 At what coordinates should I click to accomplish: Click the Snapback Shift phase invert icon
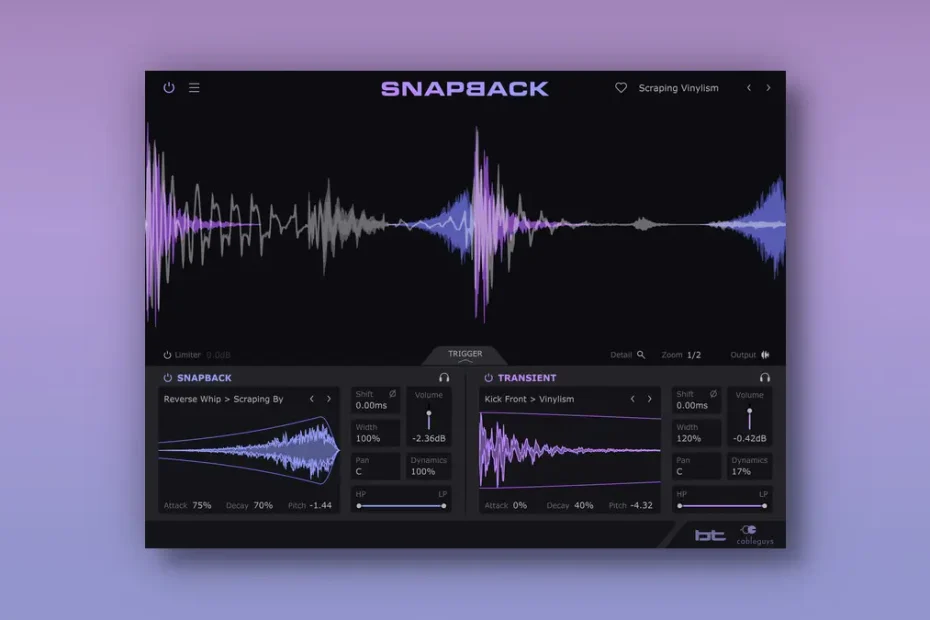click(392, 394)
